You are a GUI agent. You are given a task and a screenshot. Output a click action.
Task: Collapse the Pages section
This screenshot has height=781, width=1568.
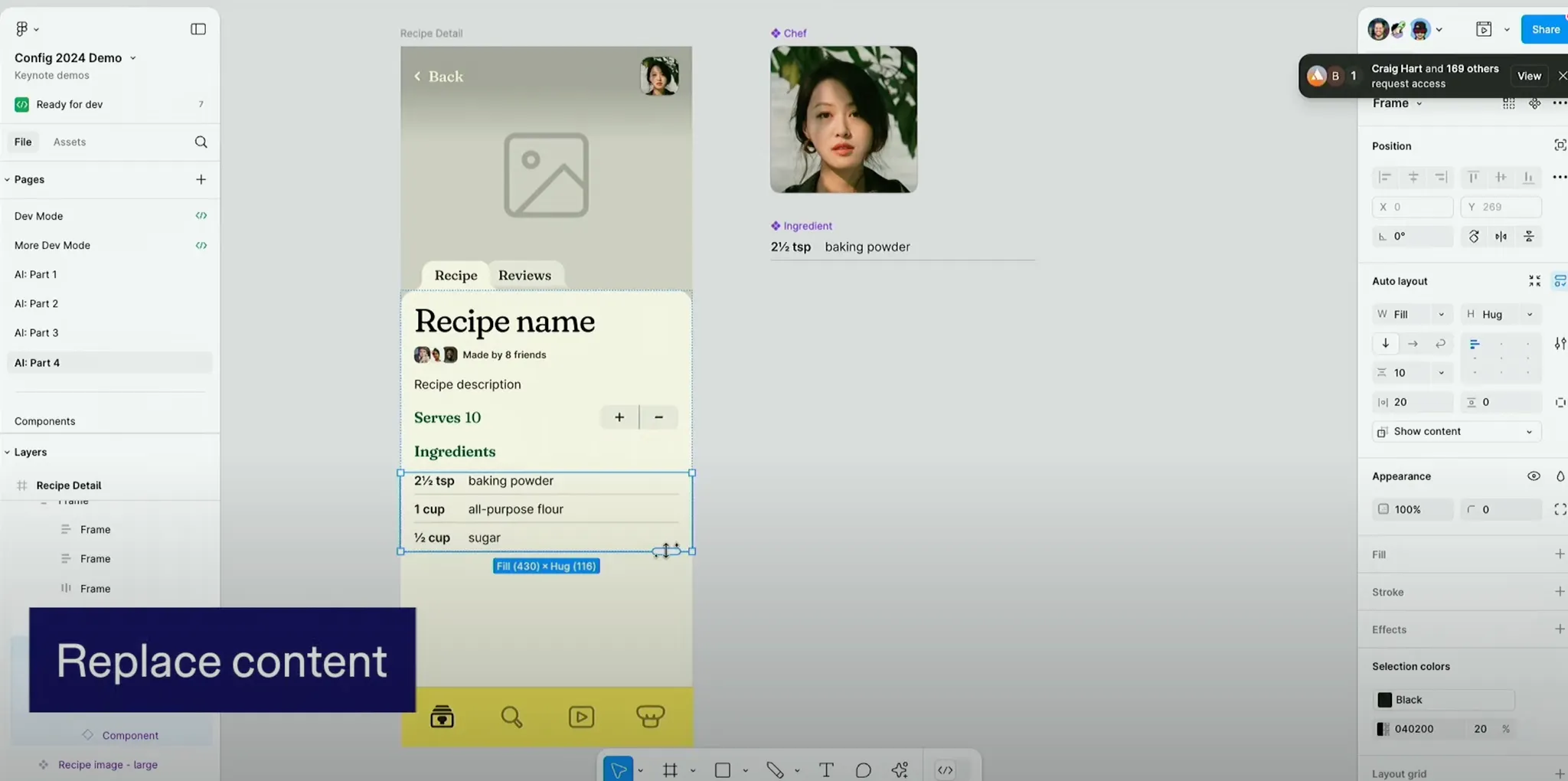(8, 179)
